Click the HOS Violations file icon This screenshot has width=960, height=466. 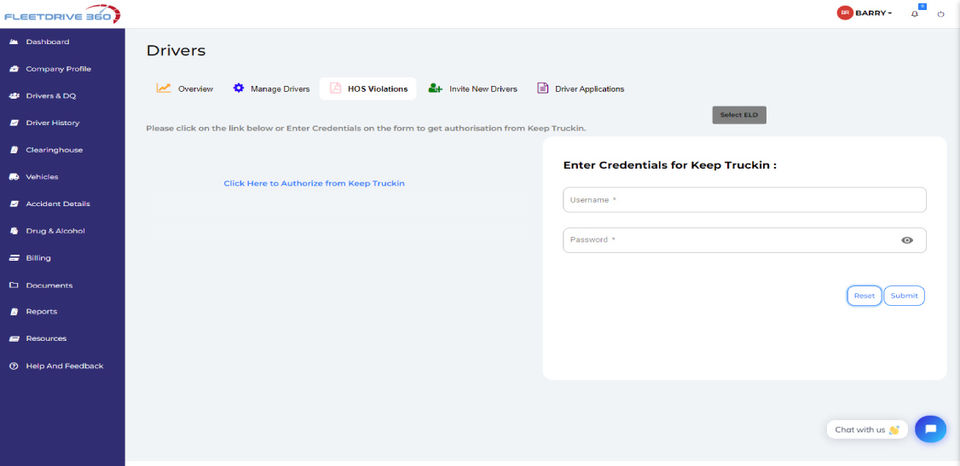point(336,88)
